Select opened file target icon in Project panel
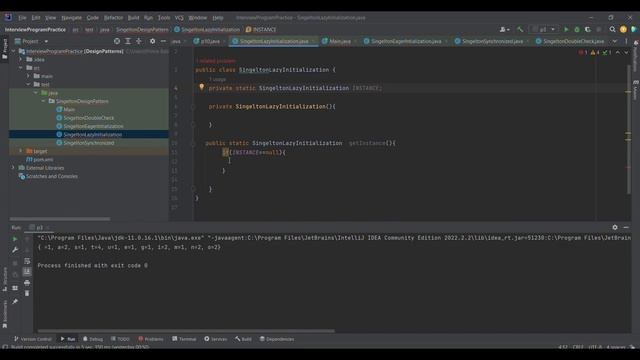This screenshot has height=360, width=640. point(117,41)
